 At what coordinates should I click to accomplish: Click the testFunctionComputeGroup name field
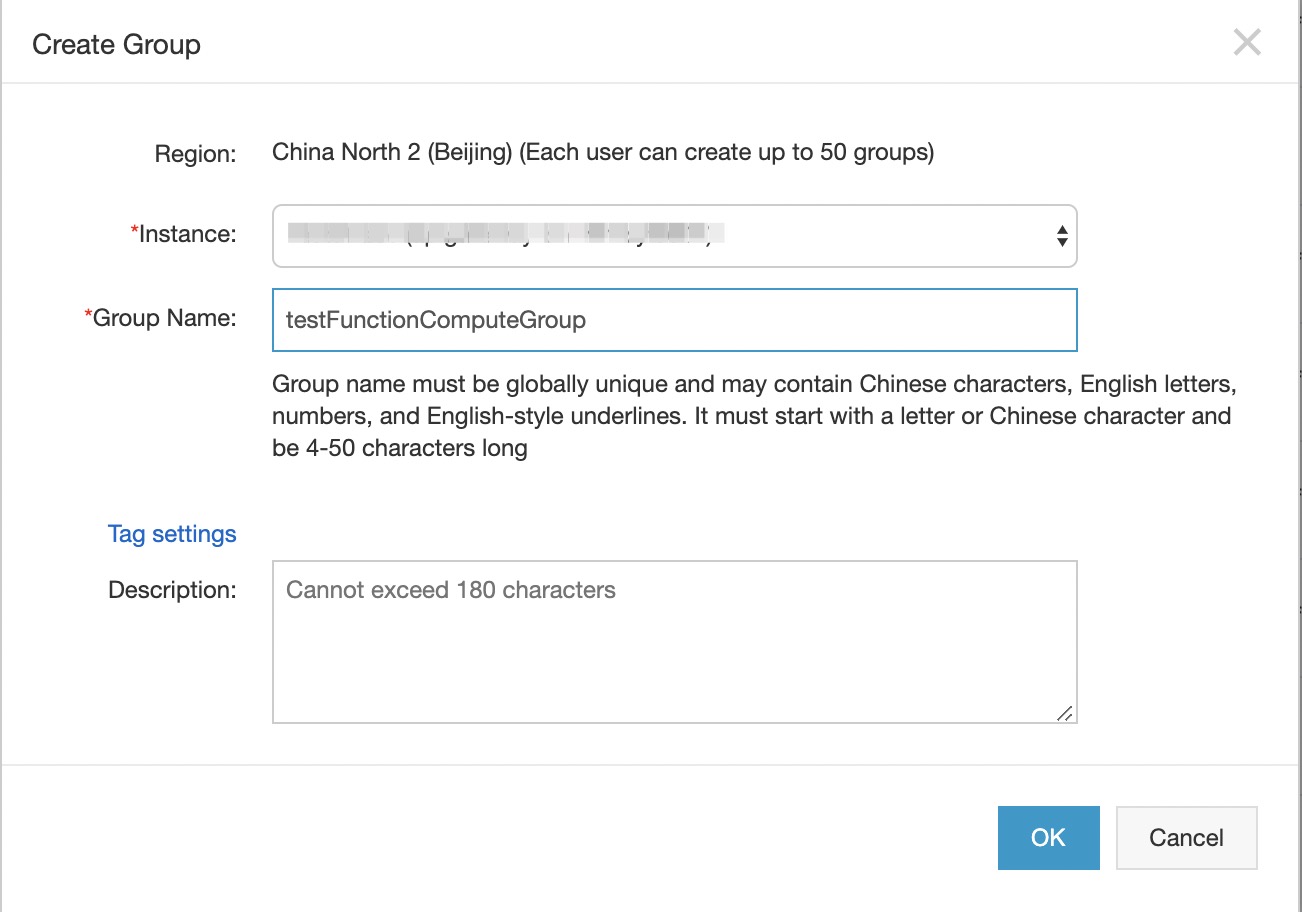click(673, 320)
